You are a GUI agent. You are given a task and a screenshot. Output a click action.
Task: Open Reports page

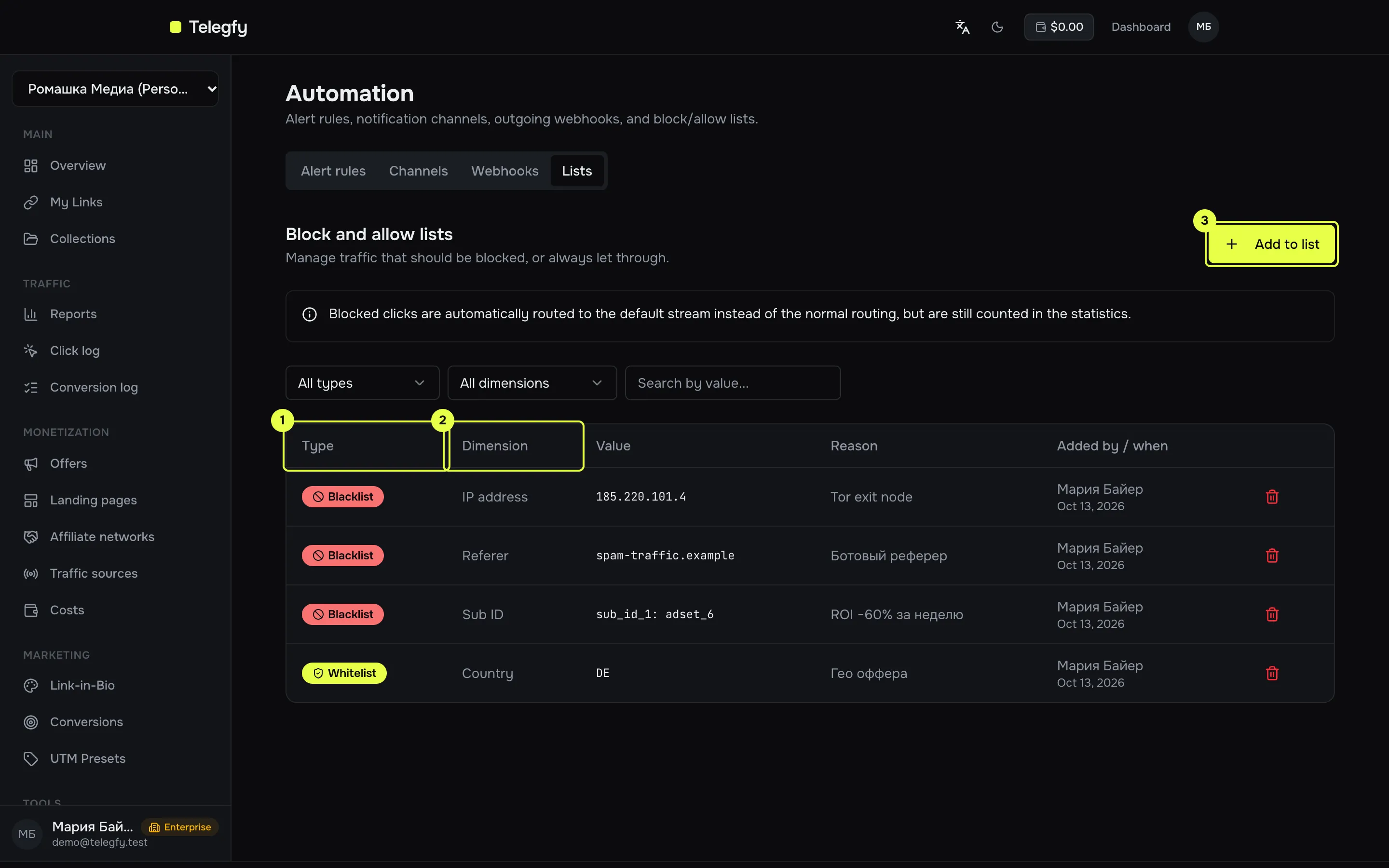(x=115, y=314)
